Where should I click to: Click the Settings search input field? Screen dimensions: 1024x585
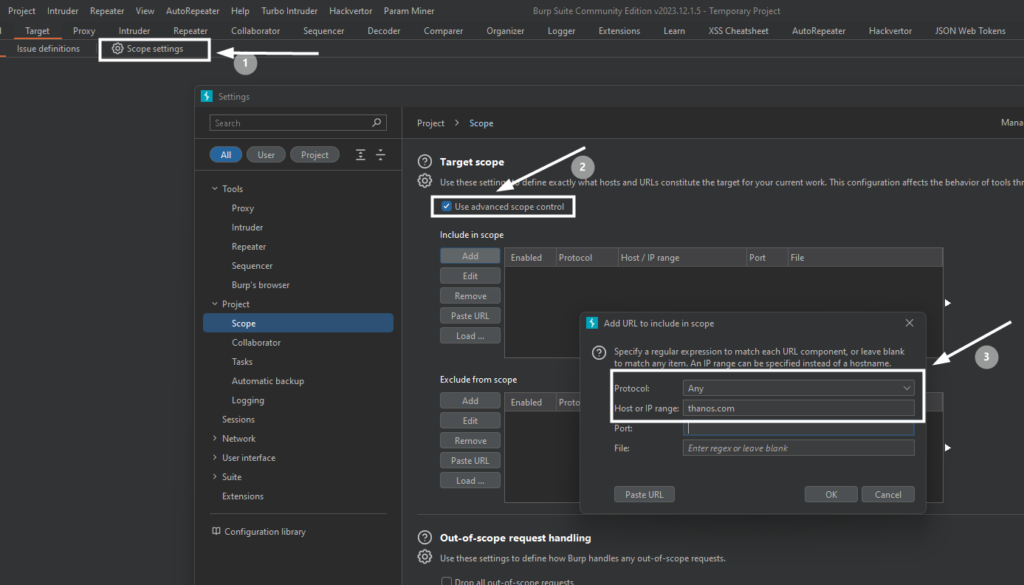click(298, 123)
